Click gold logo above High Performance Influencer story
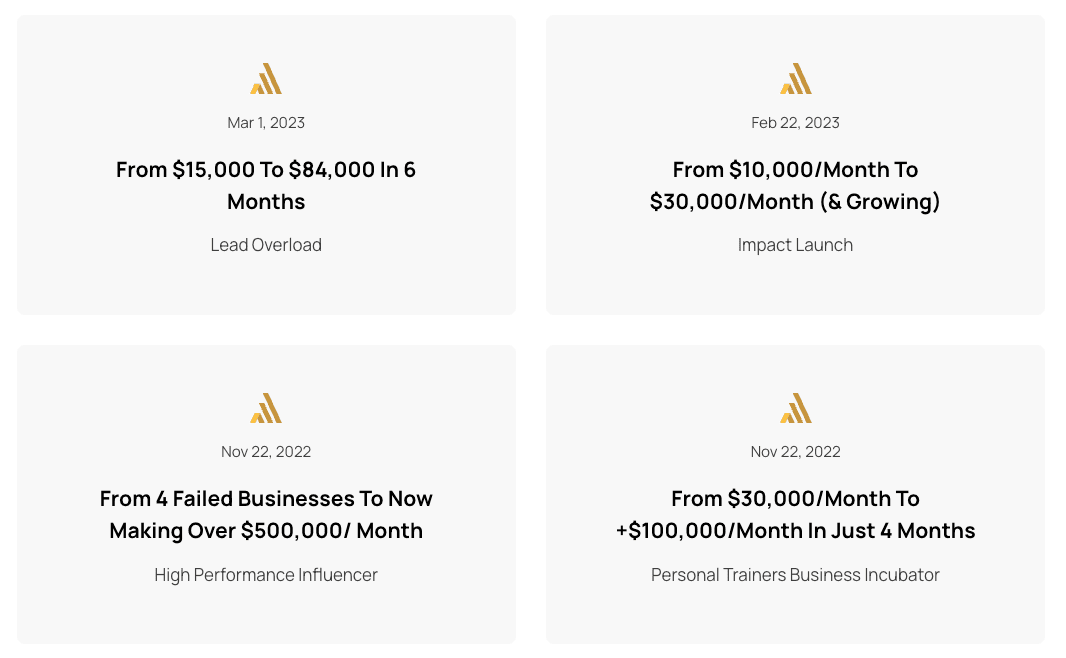The height and width of the screenshot is (658, 1066). 266,408
